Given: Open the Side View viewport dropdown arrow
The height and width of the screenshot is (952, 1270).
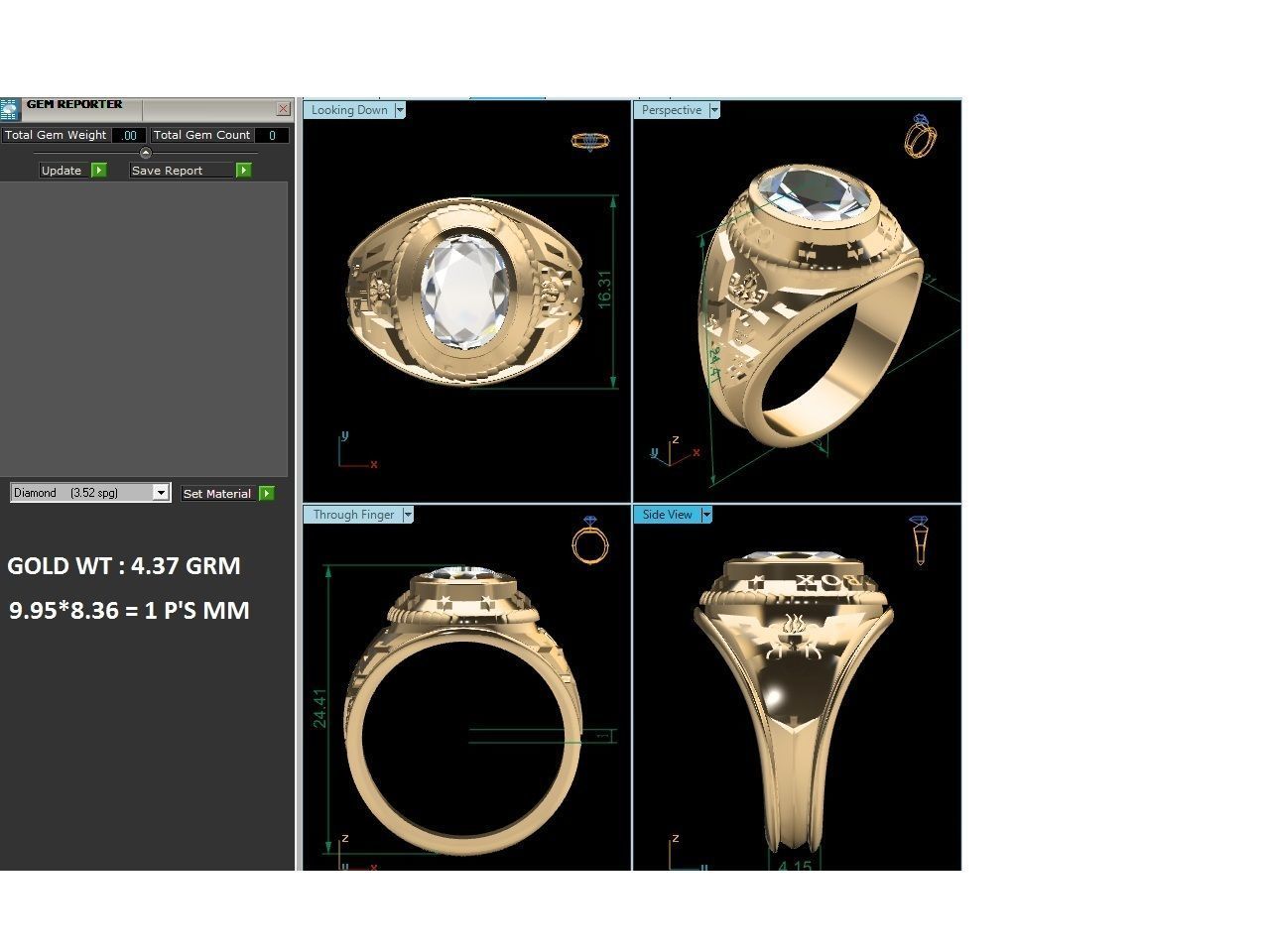Looking at the screenshot, I should pyautogui.click(x=706, y=515).
